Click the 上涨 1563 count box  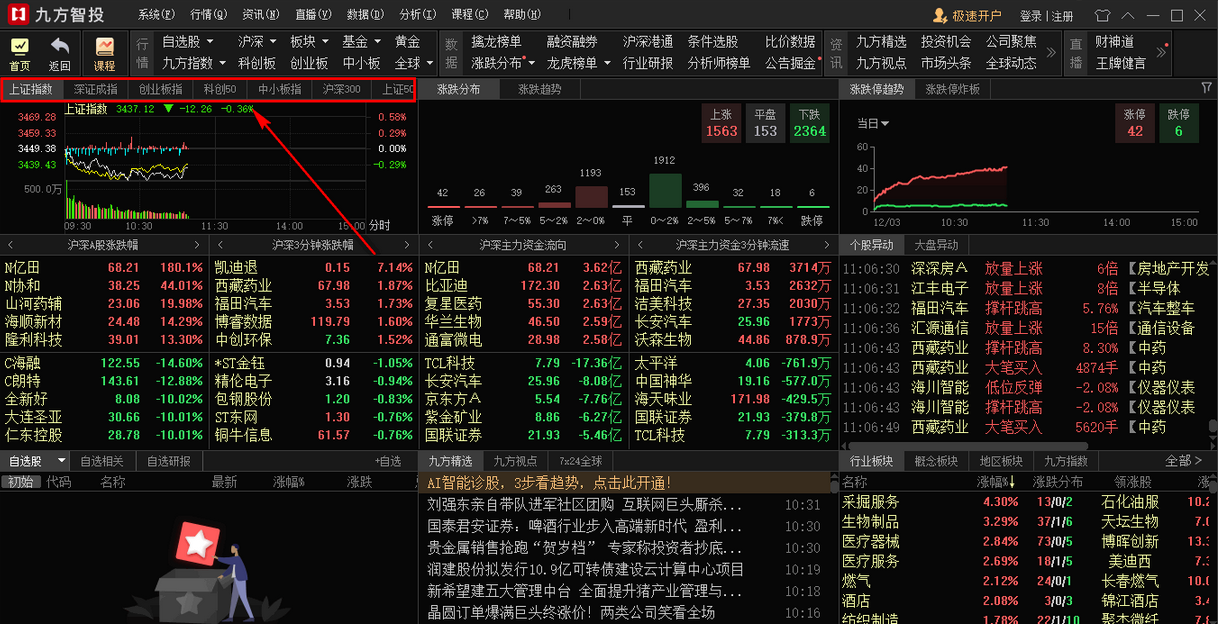(721, 123)
